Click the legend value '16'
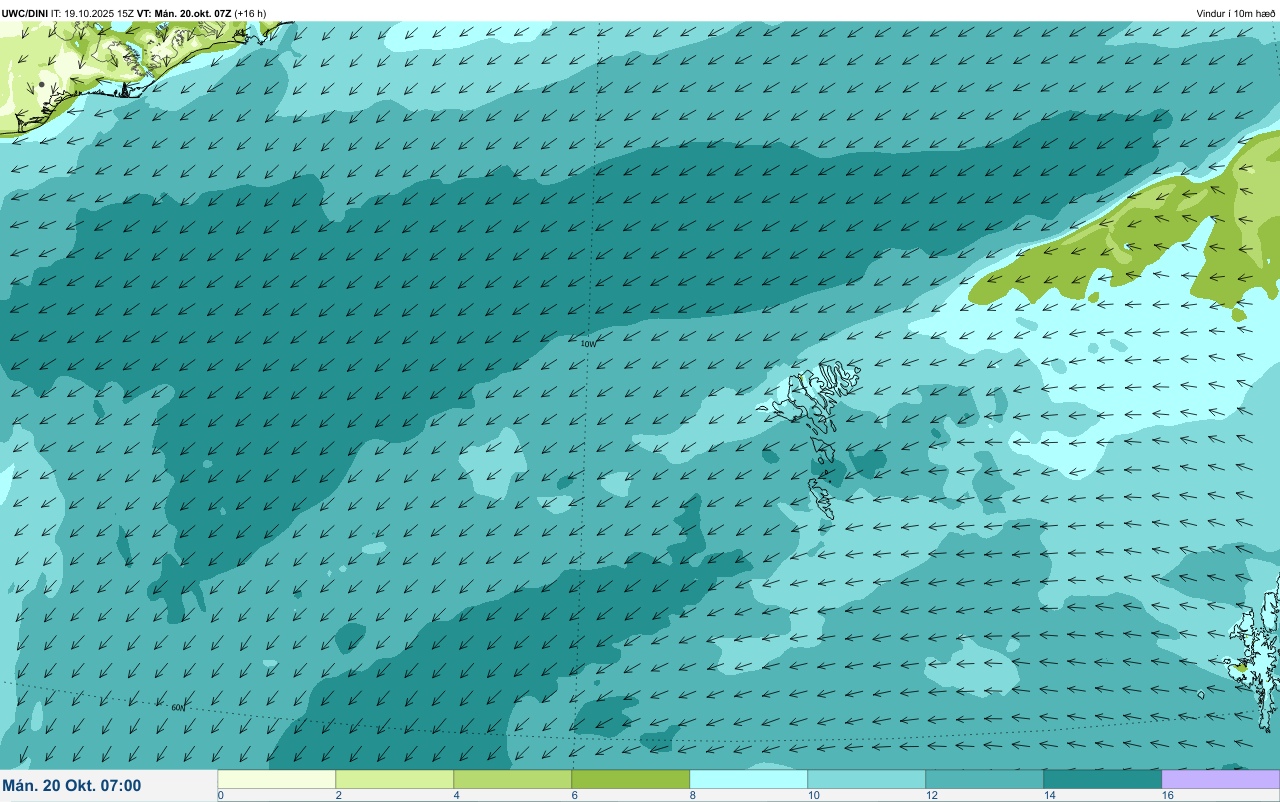This screenshot has width=1280, height=802. pos(1168,795)
